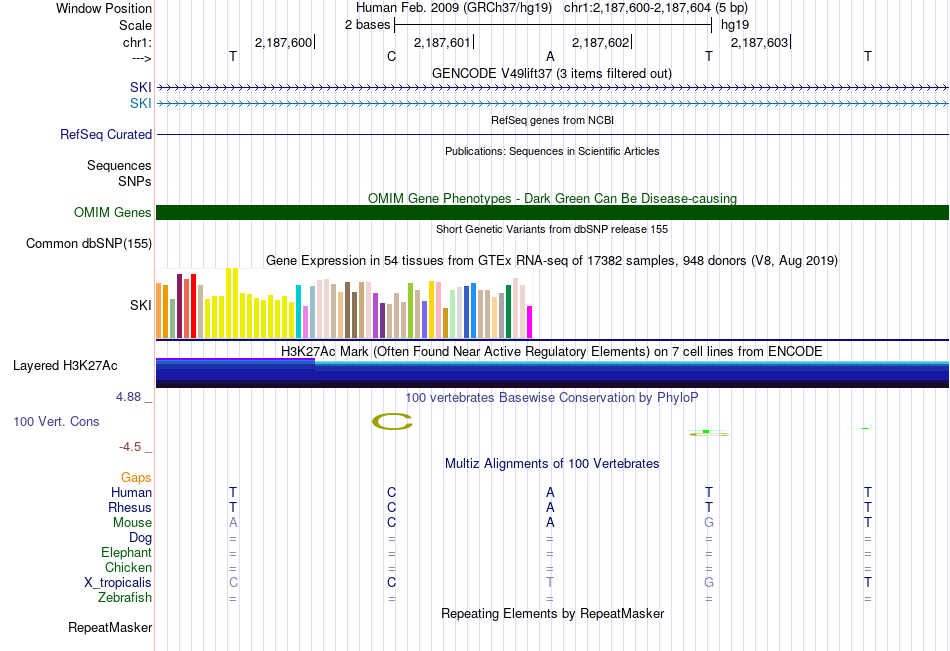The image size is (950, 651).
Task: Click the dark green OMIM Genes bar
Action: [x=552, y=212]
